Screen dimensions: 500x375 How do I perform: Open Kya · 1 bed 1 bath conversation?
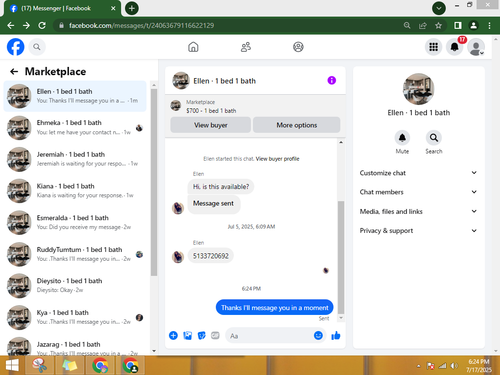pos(75,318)
